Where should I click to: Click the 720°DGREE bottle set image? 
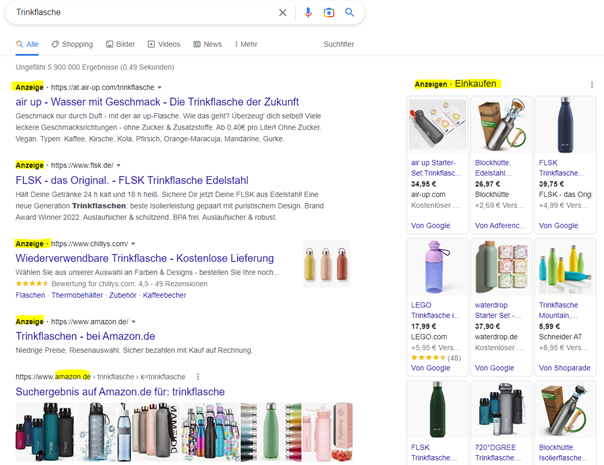pyautogui.click(x=502, y=409)
